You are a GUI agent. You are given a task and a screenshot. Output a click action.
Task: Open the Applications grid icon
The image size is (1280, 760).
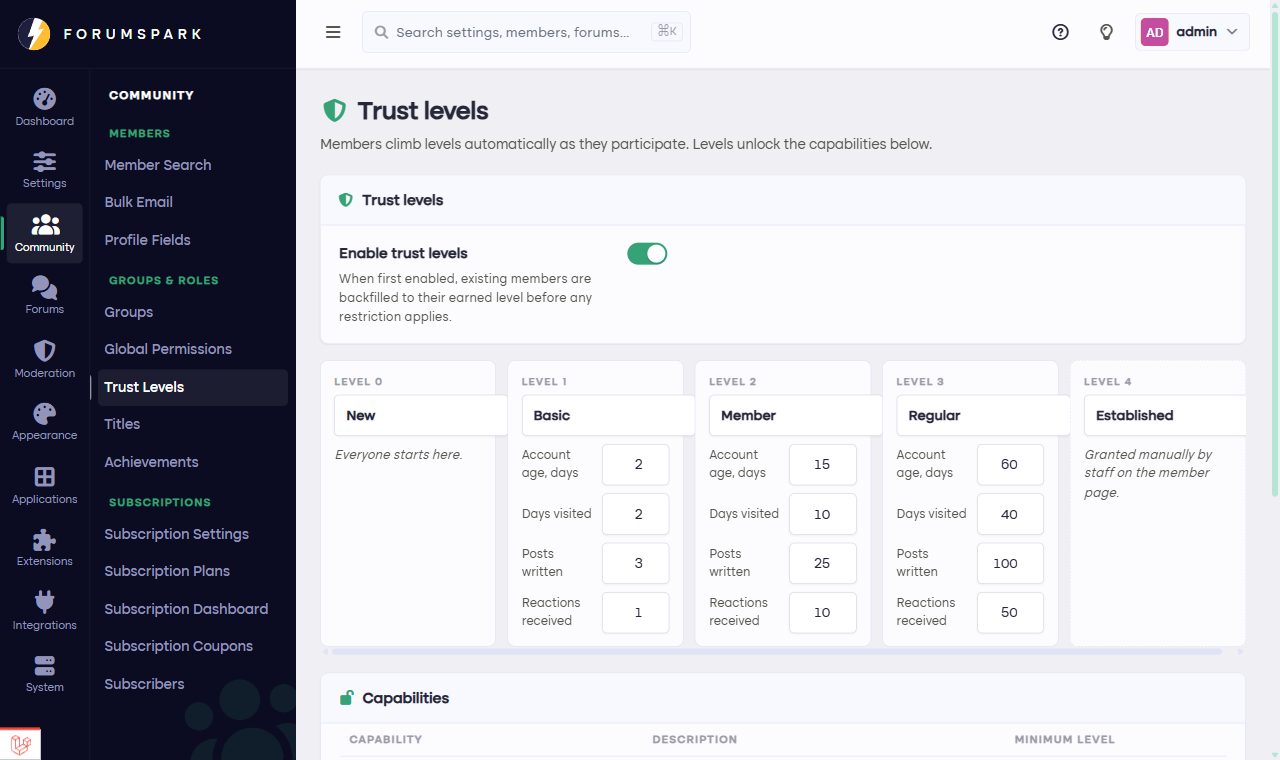click(44, 477)
